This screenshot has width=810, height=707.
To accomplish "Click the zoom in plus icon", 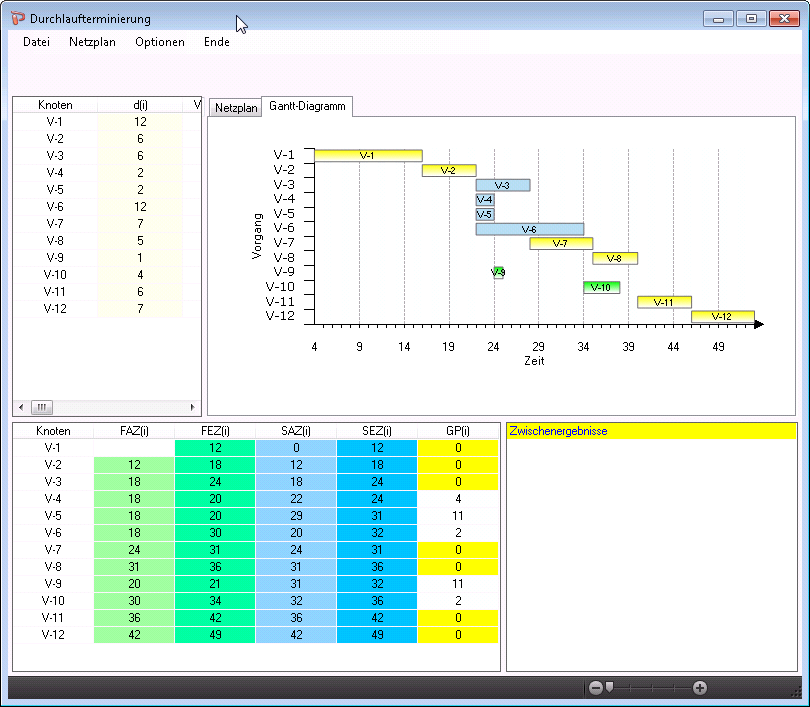I will pyautogui.click(x=700, y=688).
